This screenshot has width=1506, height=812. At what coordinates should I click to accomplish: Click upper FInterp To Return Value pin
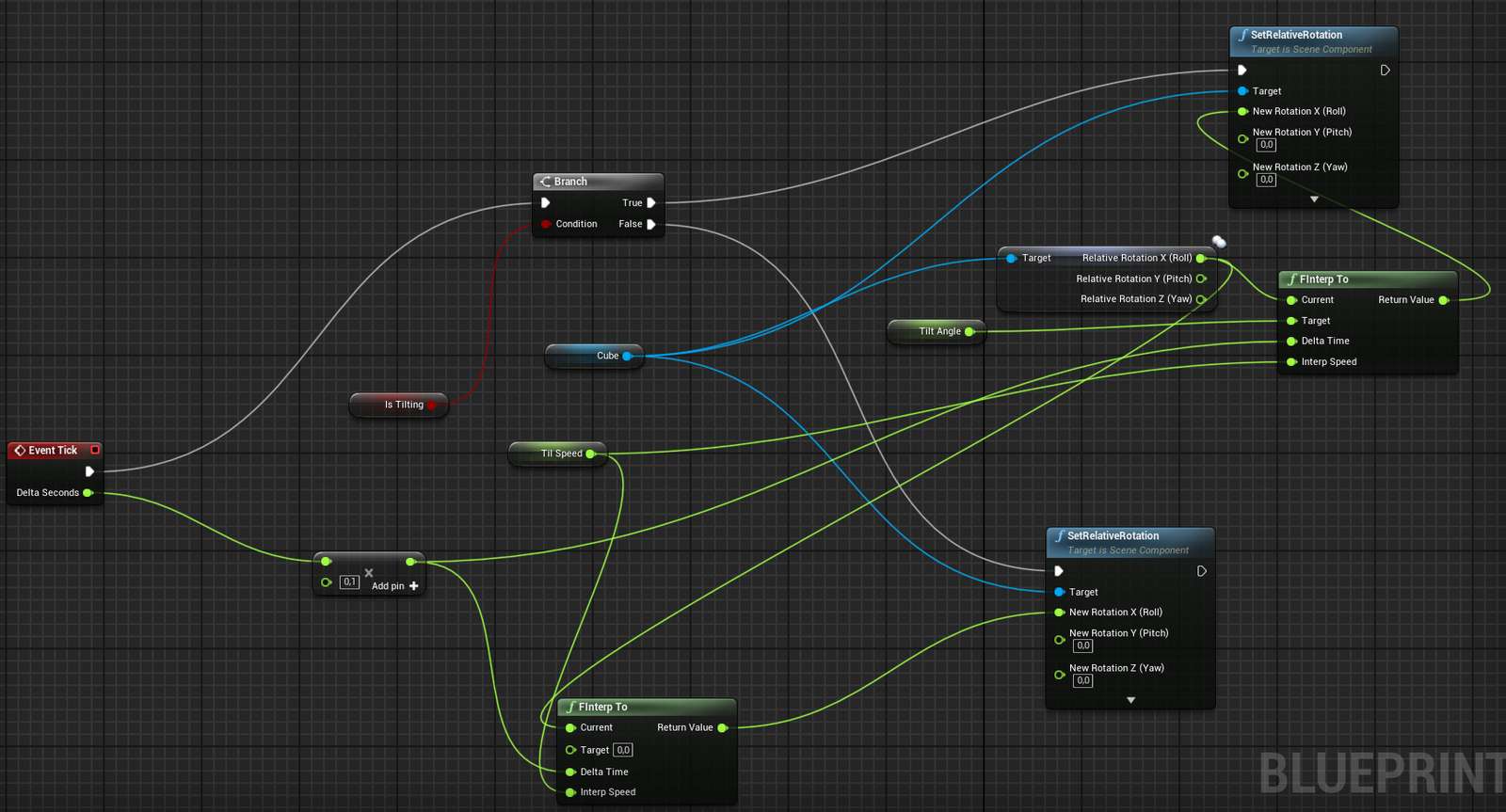1443,300
